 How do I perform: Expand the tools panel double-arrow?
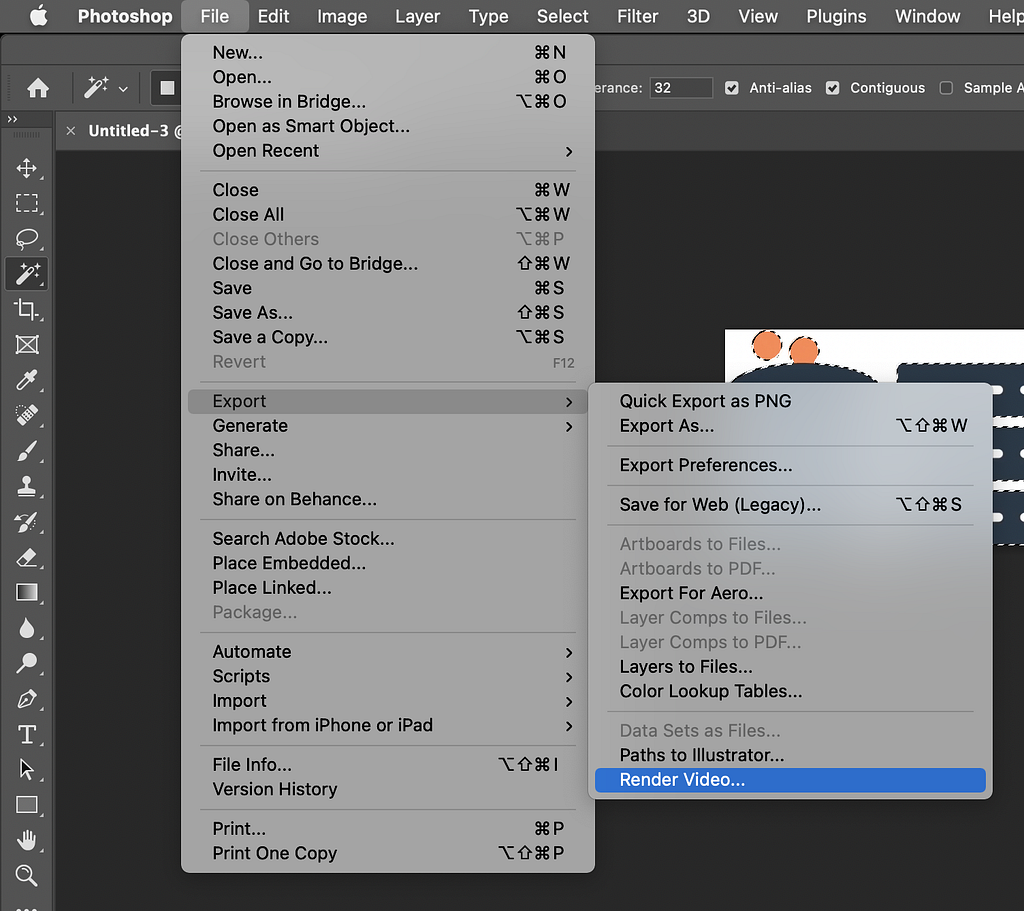12,119
